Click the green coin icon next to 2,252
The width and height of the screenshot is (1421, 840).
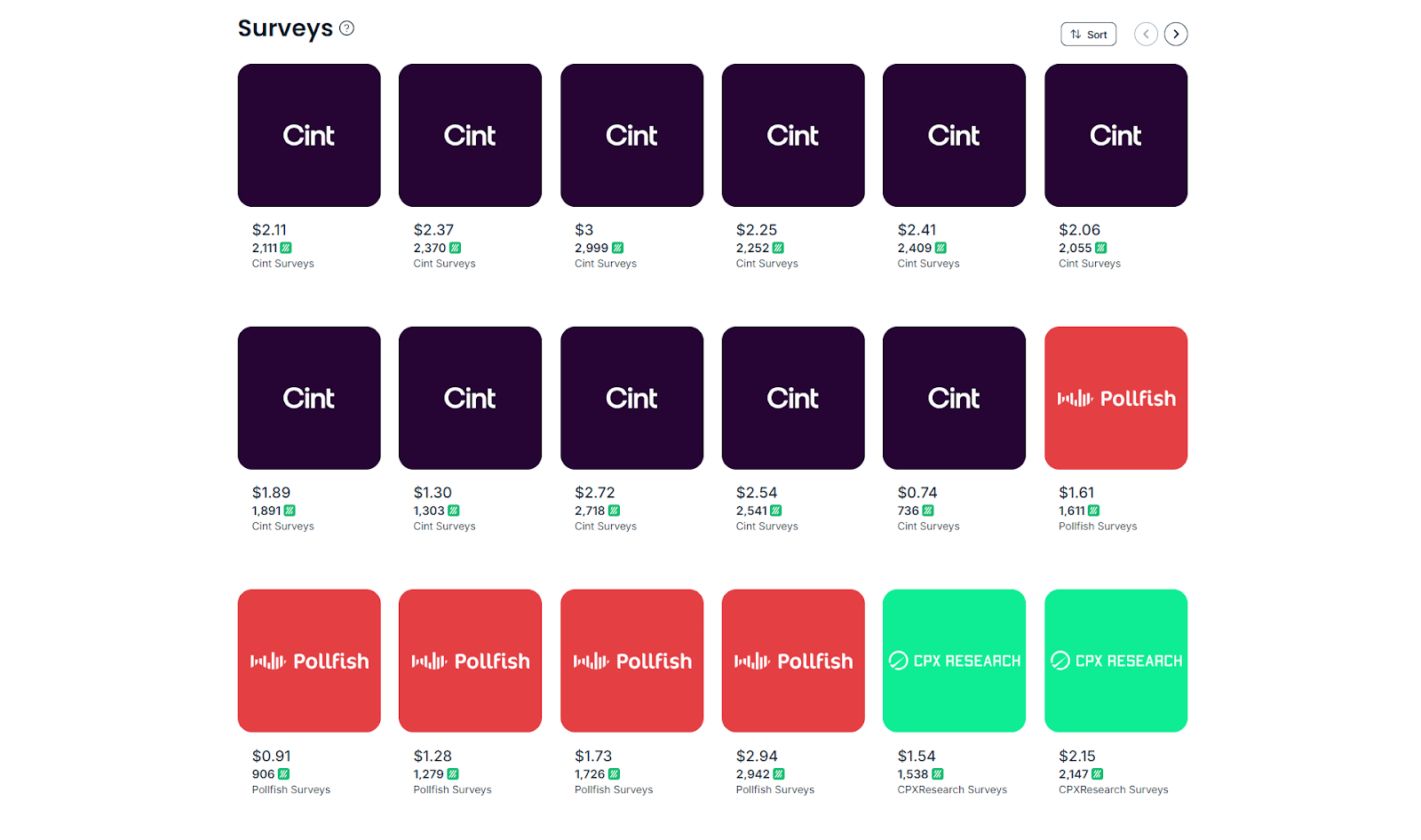pos(778,249)
